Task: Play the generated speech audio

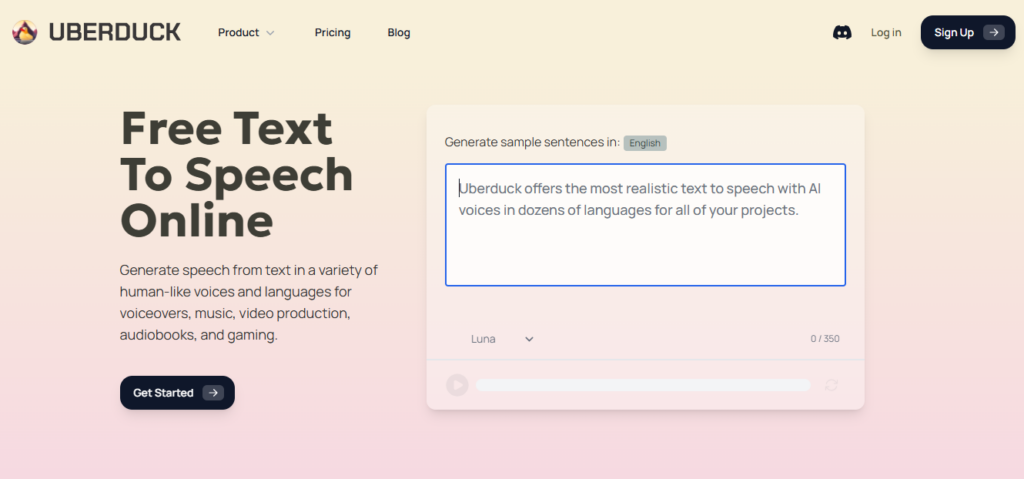Action: pyautogui.click(x=457, y=385)
